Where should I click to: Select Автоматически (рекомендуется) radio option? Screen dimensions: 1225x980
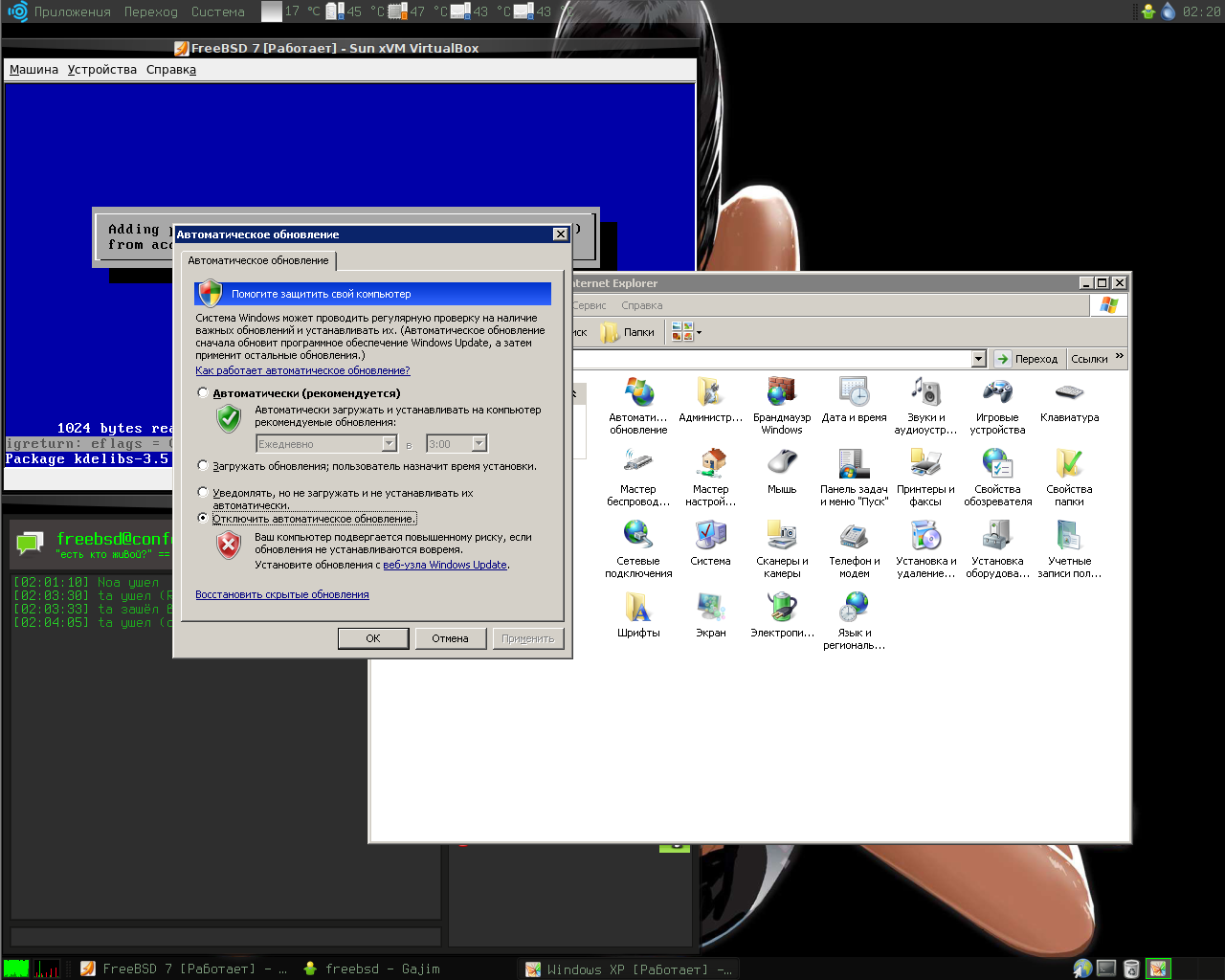coord(203,392)
